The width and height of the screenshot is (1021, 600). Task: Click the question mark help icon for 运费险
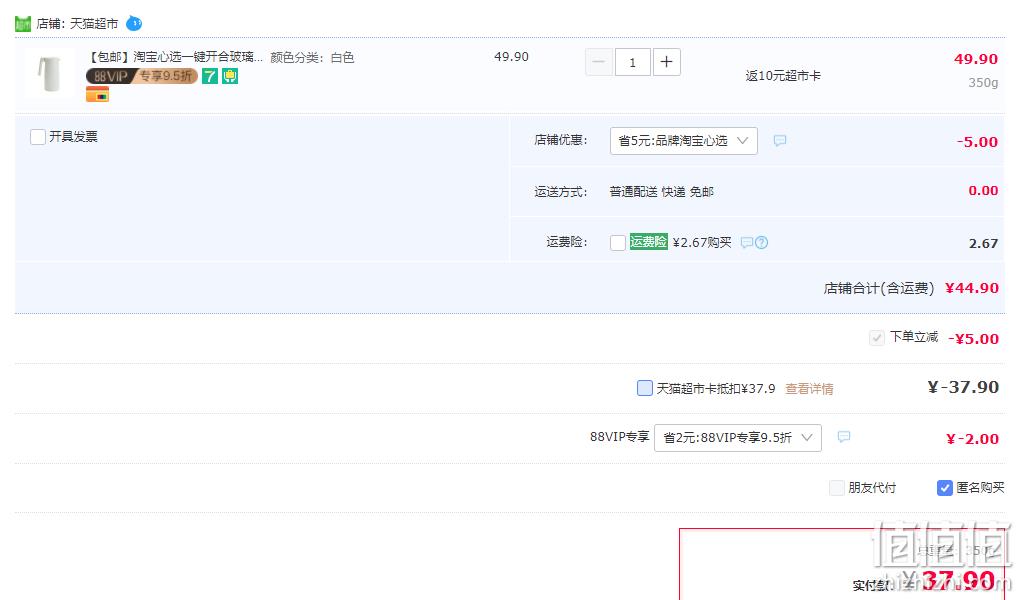click(761, 242)
